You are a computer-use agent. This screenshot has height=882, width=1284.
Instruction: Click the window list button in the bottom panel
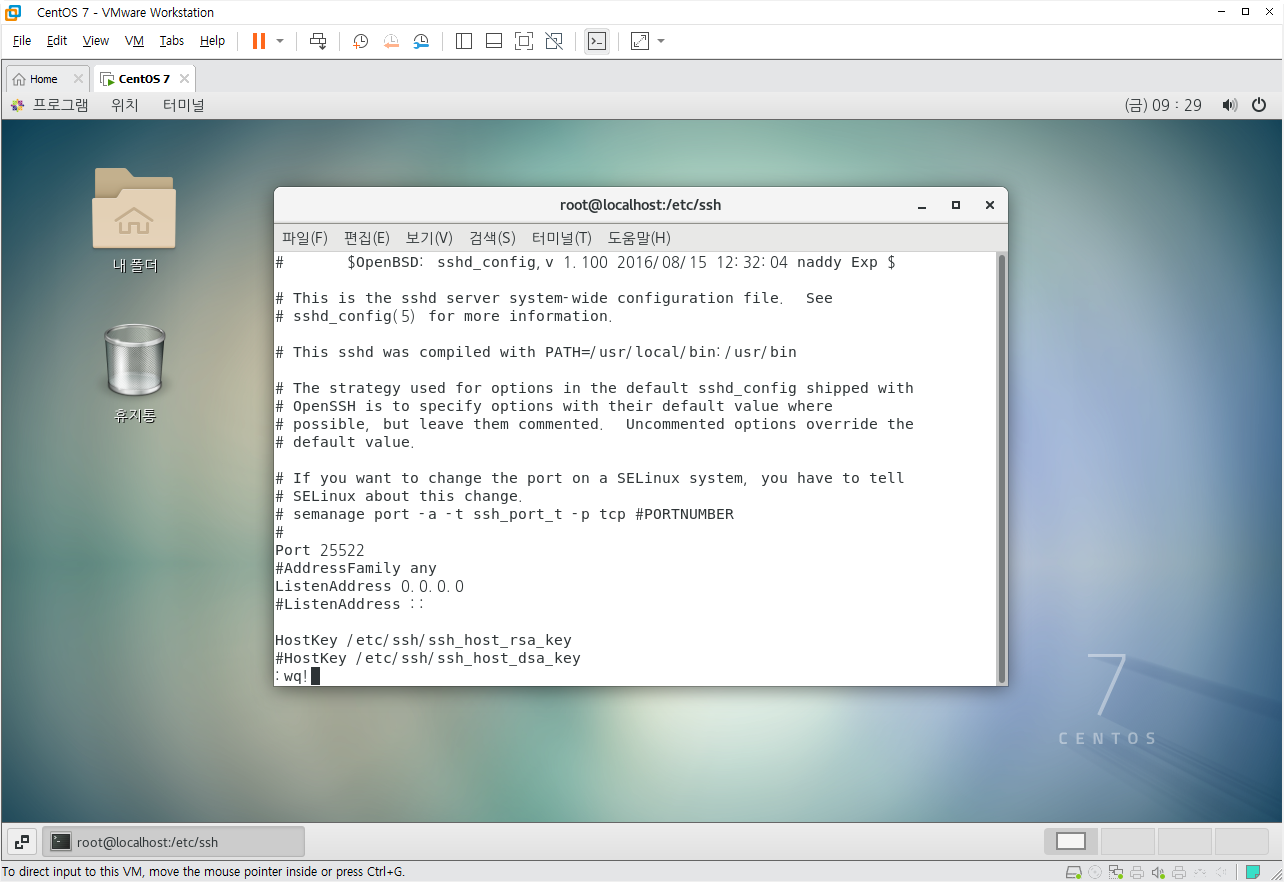(x=22, y=842)
